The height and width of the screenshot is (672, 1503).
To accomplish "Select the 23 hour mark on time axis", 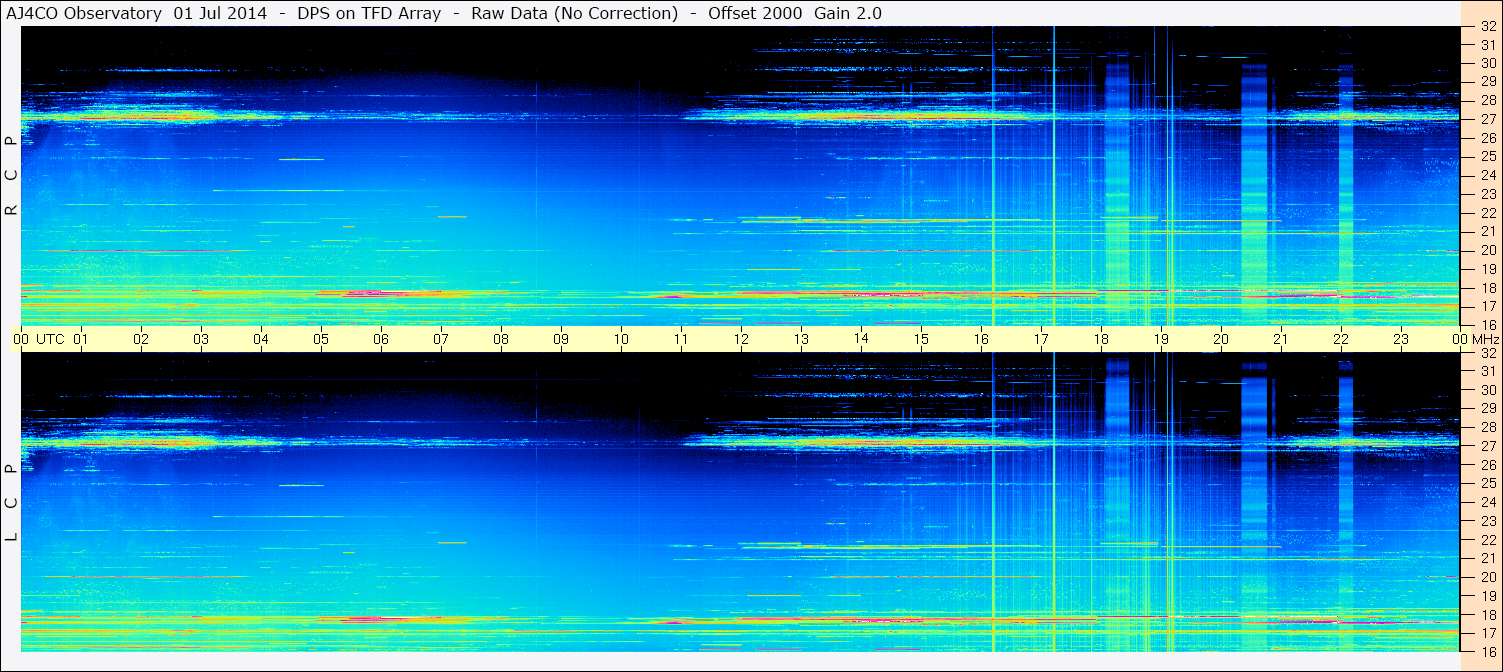I will pyautogui.click(x=1401, y=339).
